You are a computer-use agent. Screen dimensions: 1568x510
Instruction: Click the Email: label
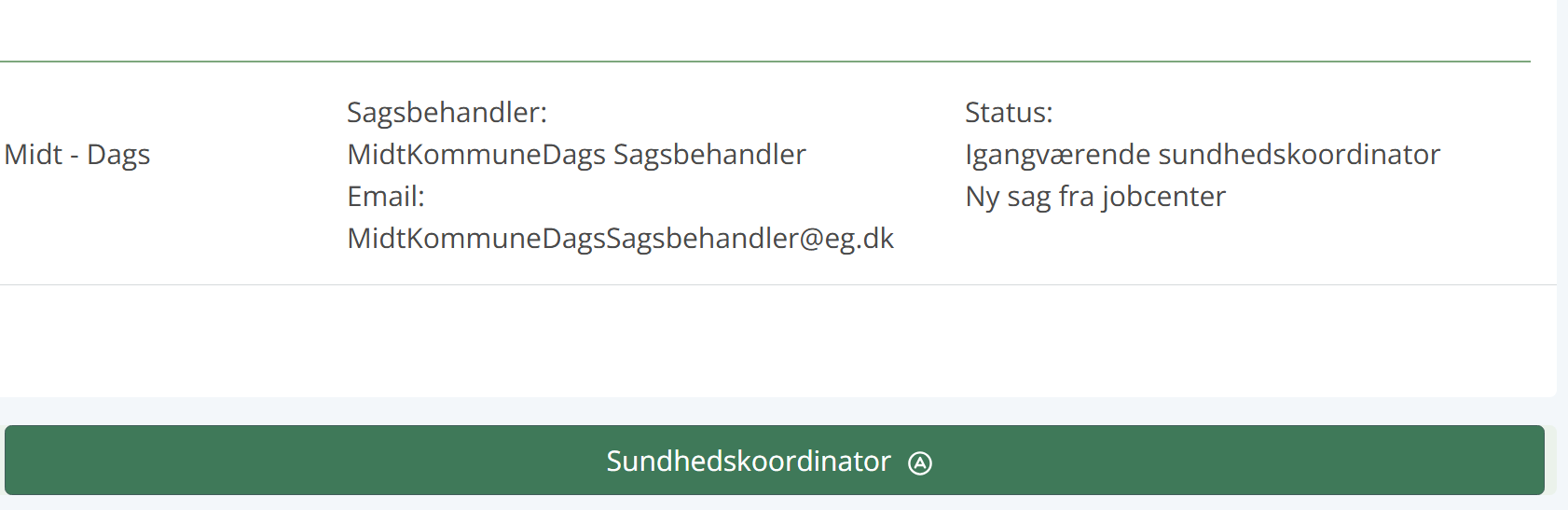click(386, 197)
